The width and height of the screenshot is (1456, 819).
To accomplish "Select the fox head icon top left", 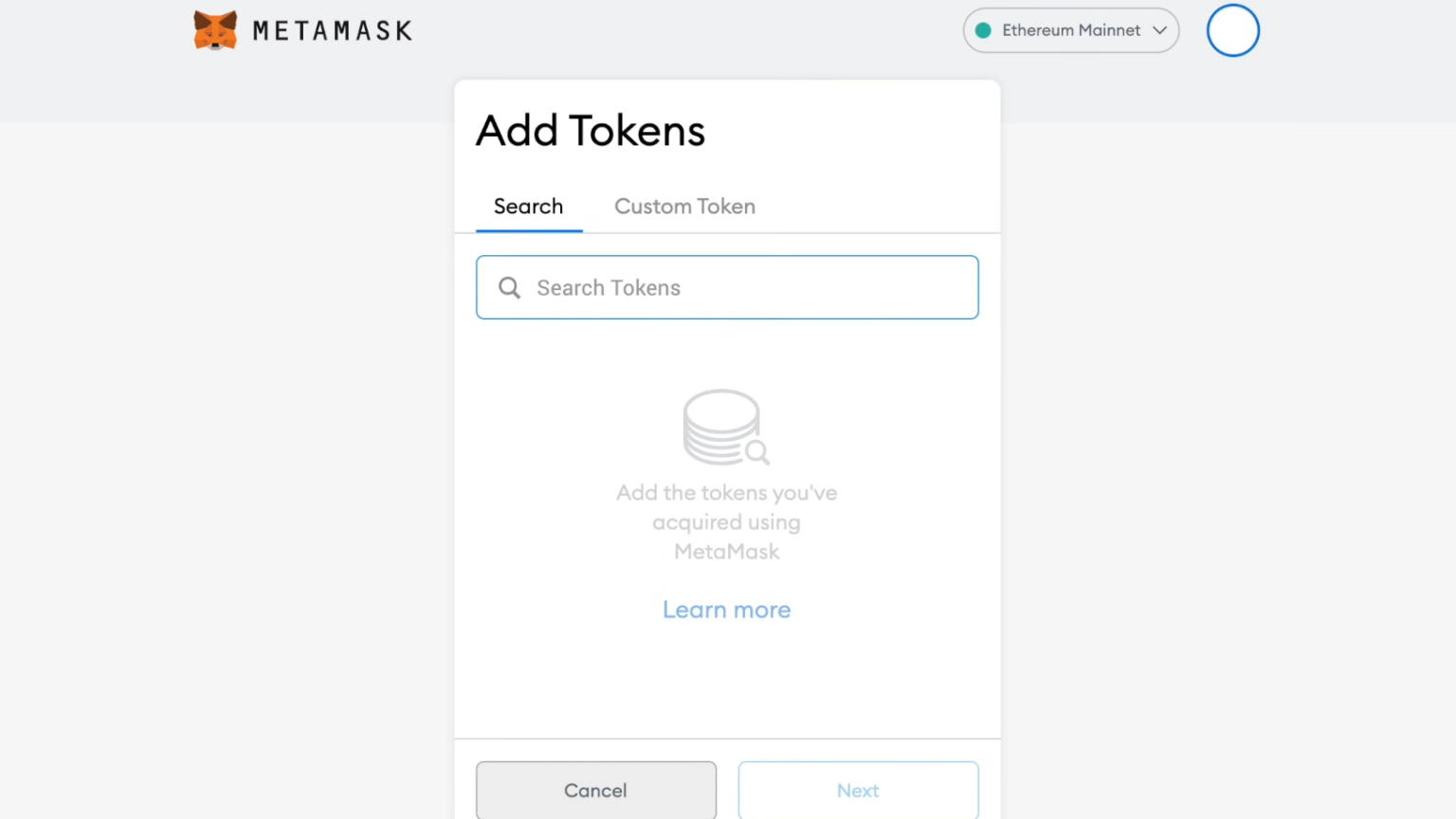I will (214, 29).
